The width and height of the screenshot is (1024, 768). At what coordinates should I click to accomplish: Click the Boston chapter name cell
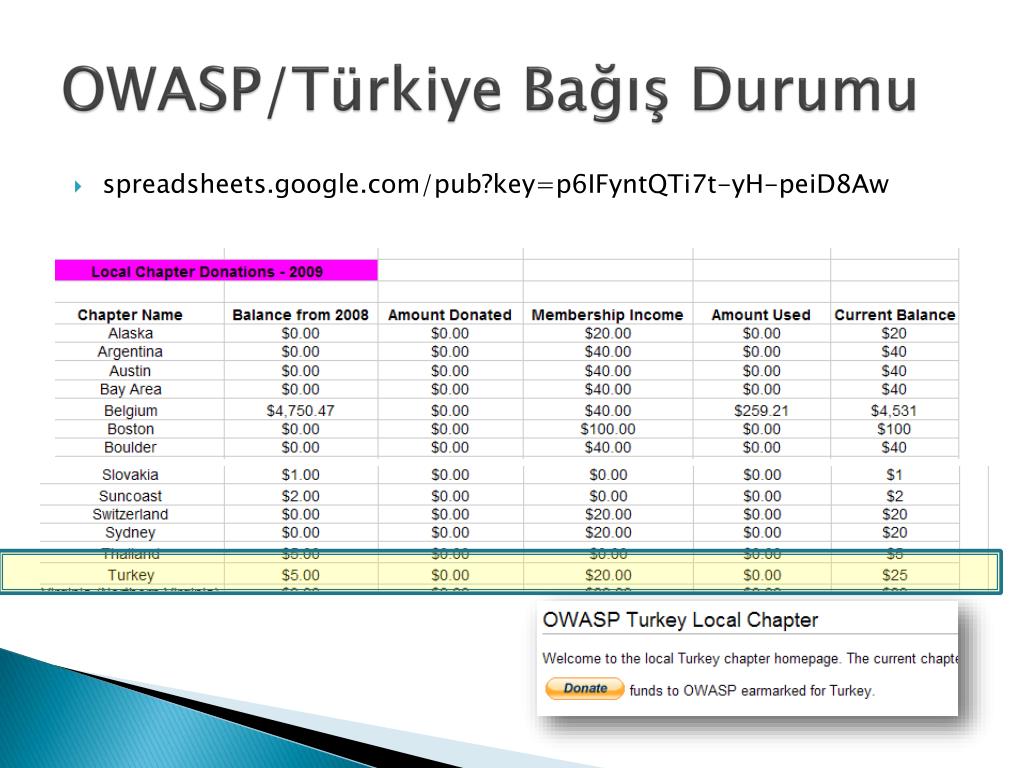tap(131, 429)
